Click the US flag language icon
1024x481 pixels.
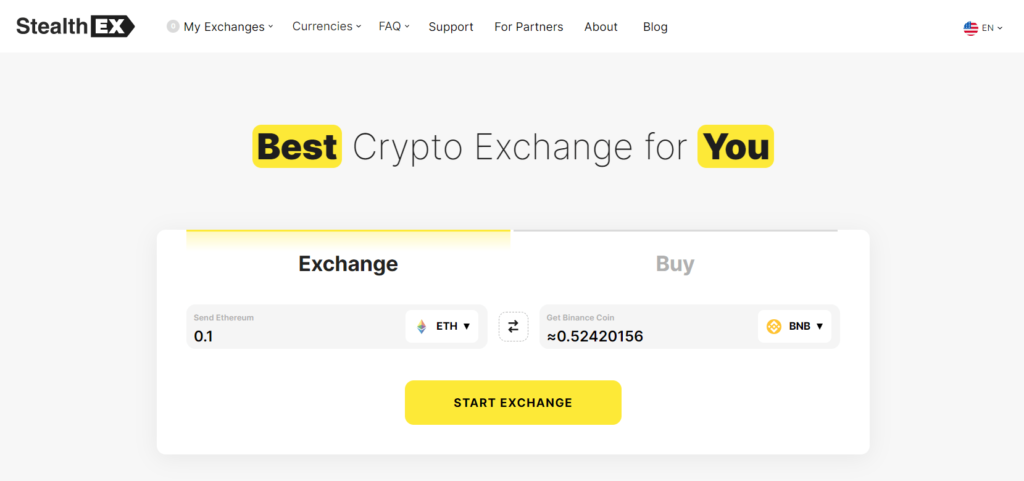click(x=970, y=28)
